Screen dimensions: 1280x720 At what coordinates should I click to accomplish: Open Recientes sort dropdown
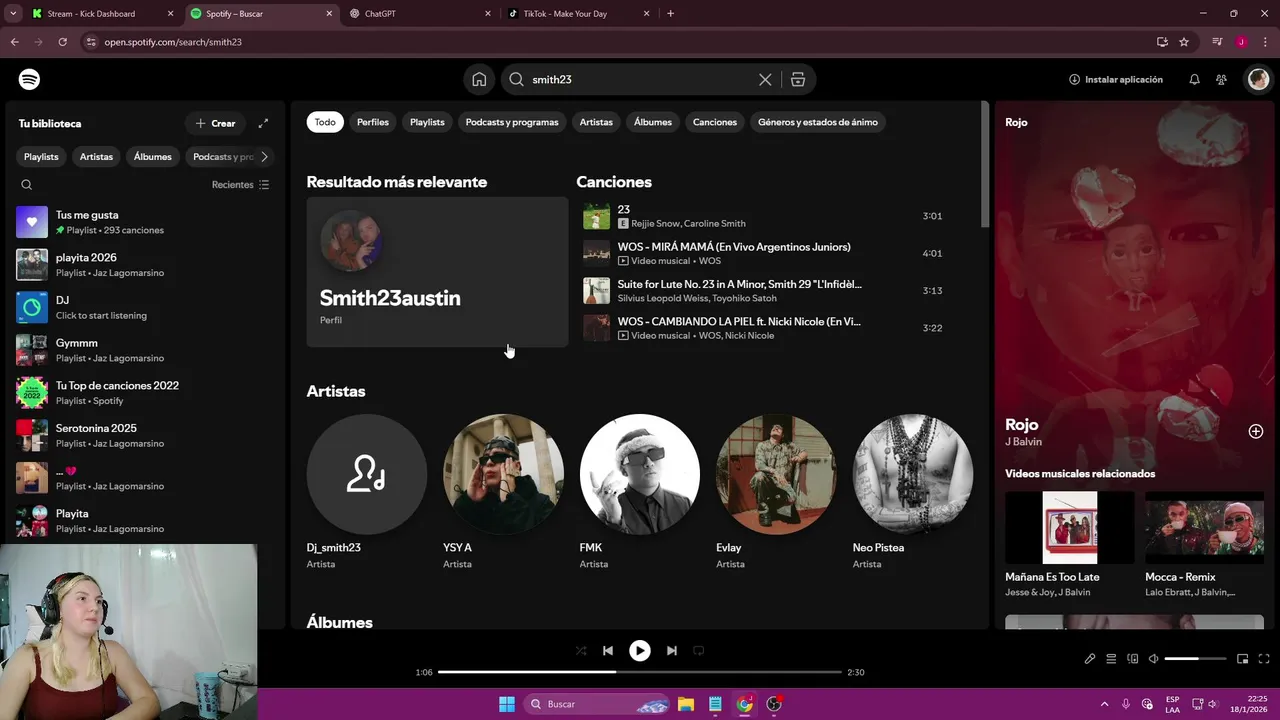coord(240,184)
